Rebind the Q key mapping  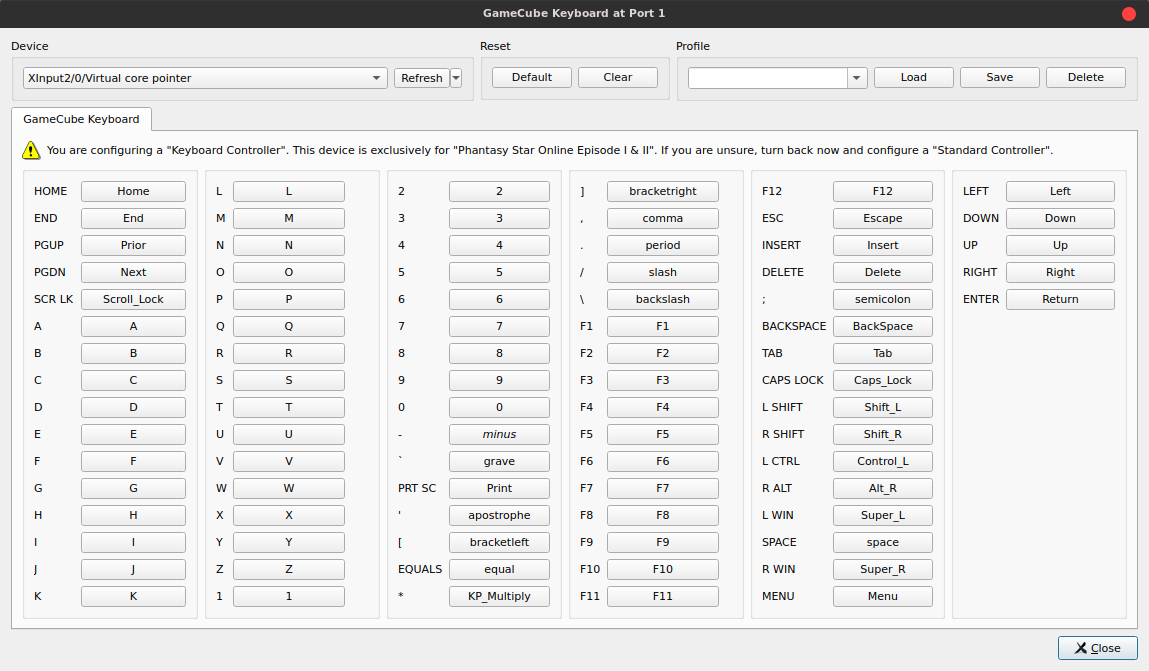click(289, 326)
